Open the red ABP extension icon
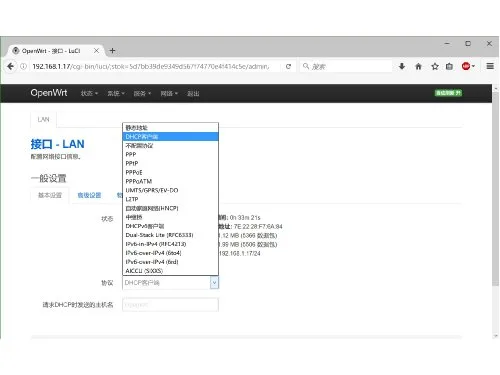The width and height of the screenshot is (500, 375). point(466,66)
